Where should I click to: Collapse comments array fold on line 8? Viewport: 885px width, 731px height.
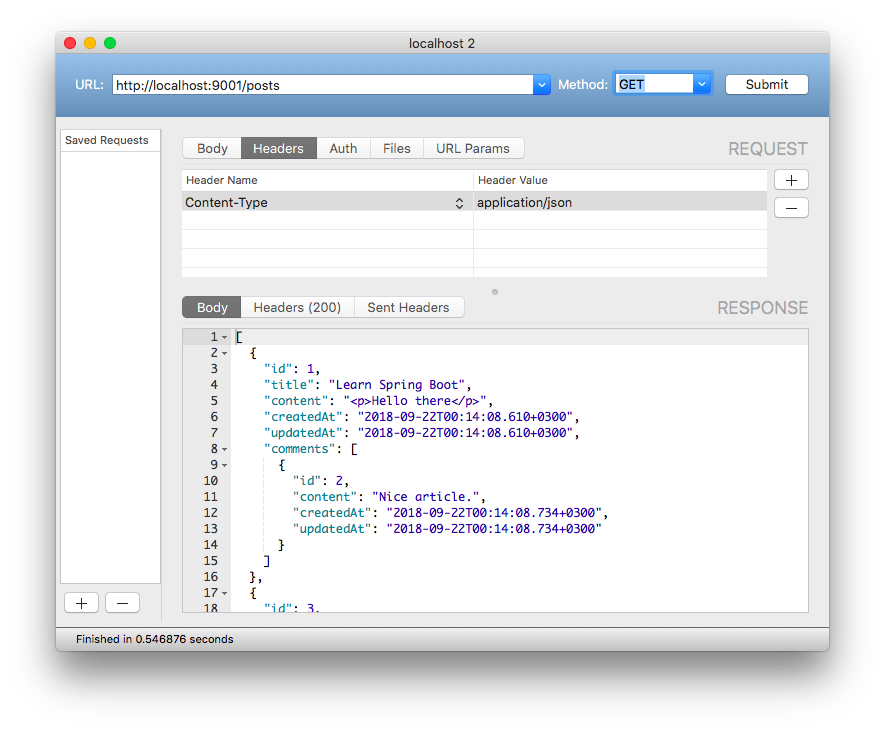[x=225, y=449]
